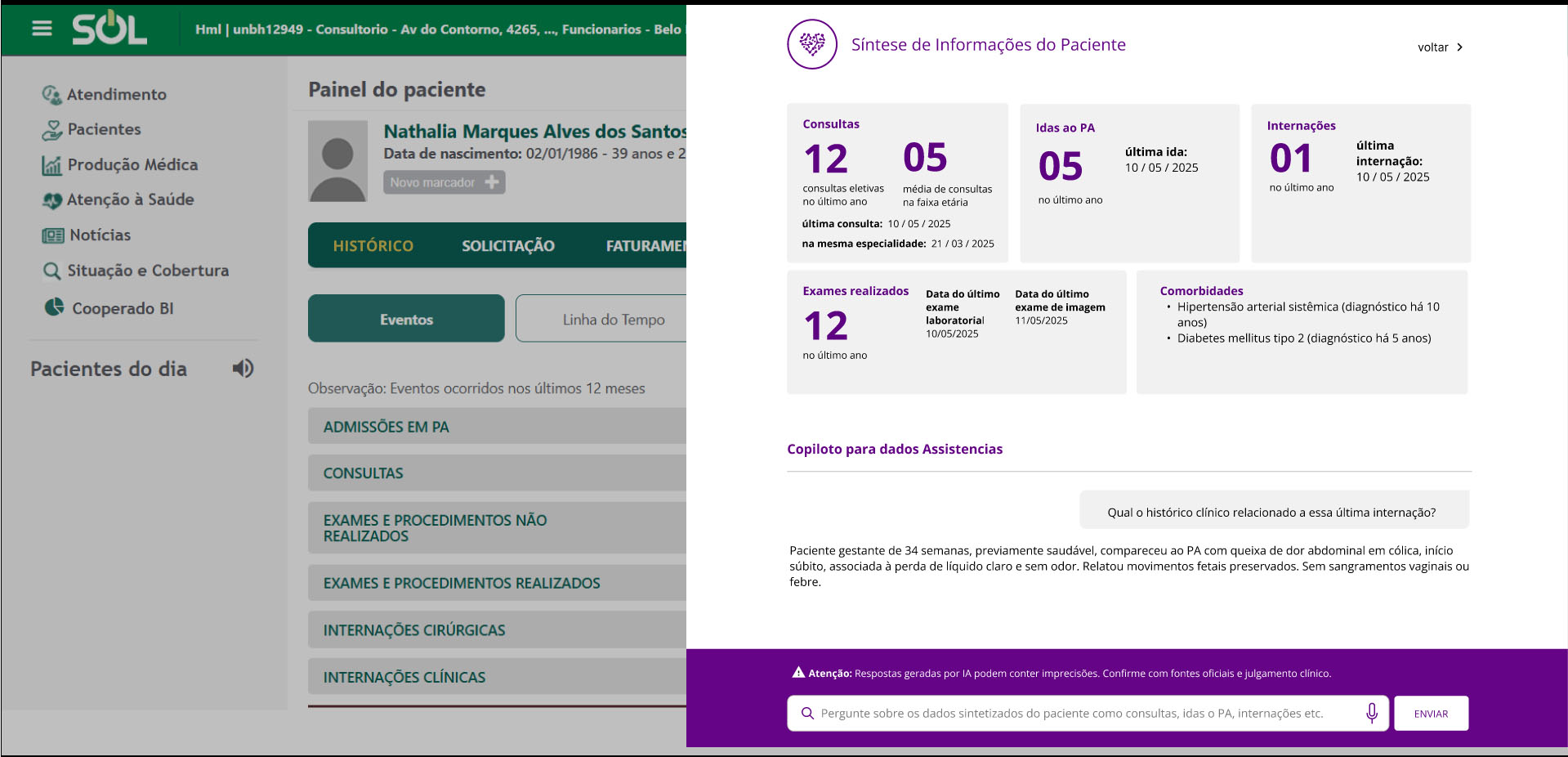1568x757 pixels.
Task: Click the plus icon on Novo marcador
Action: click(491, 181)
